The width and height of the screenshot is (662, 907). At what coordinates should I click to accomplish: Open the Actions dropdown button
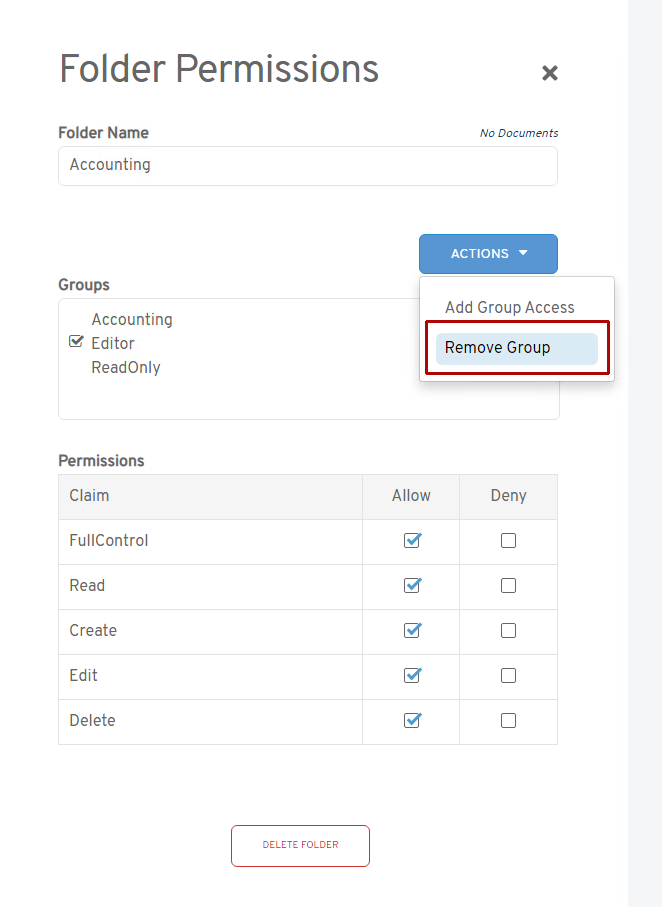[487, 254]
